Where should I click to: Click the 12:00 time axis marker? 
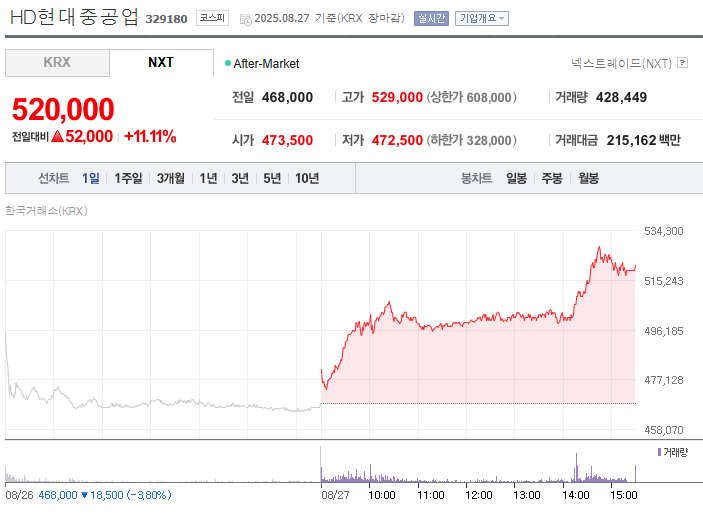click(478, 495)
